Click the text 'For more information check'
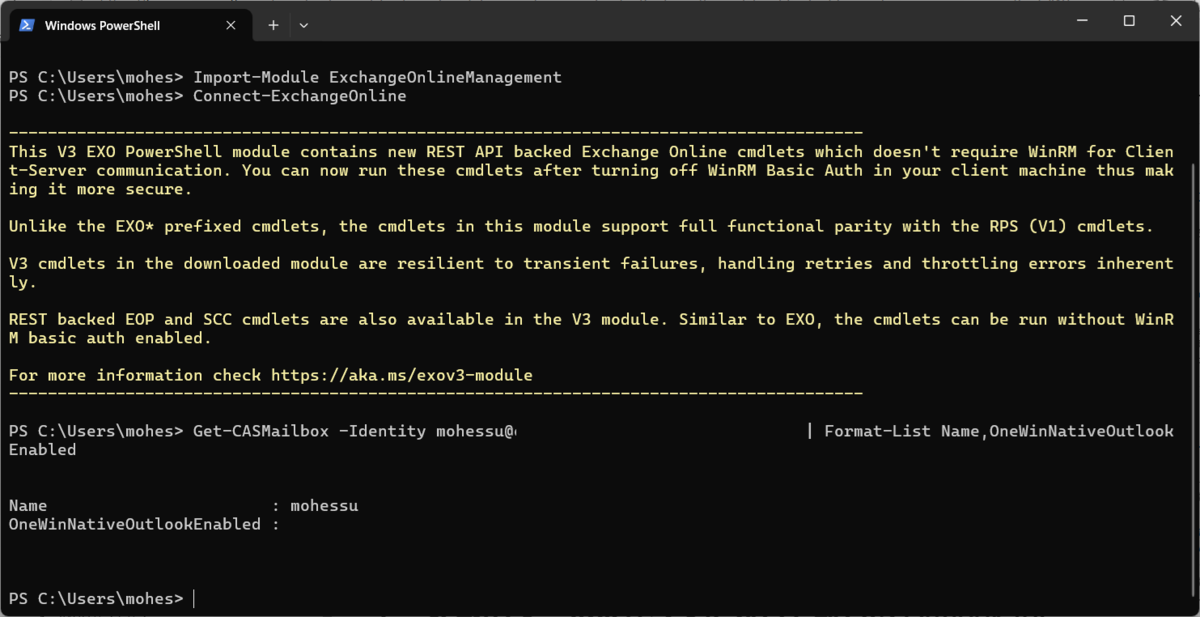The image size is (1200, 617). click(135, 376)
